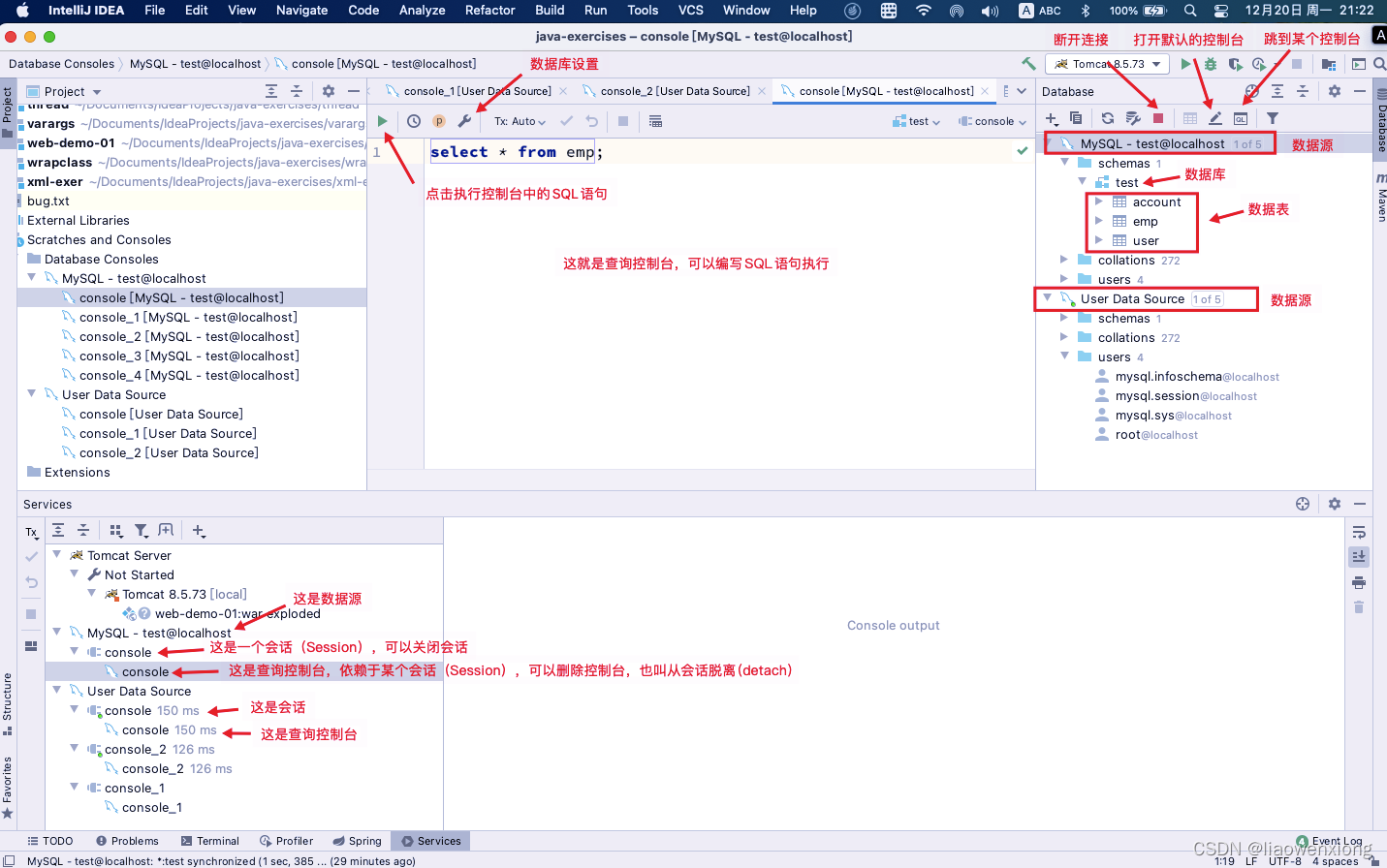Jump to query console QL icon

tap(1241, 118)
